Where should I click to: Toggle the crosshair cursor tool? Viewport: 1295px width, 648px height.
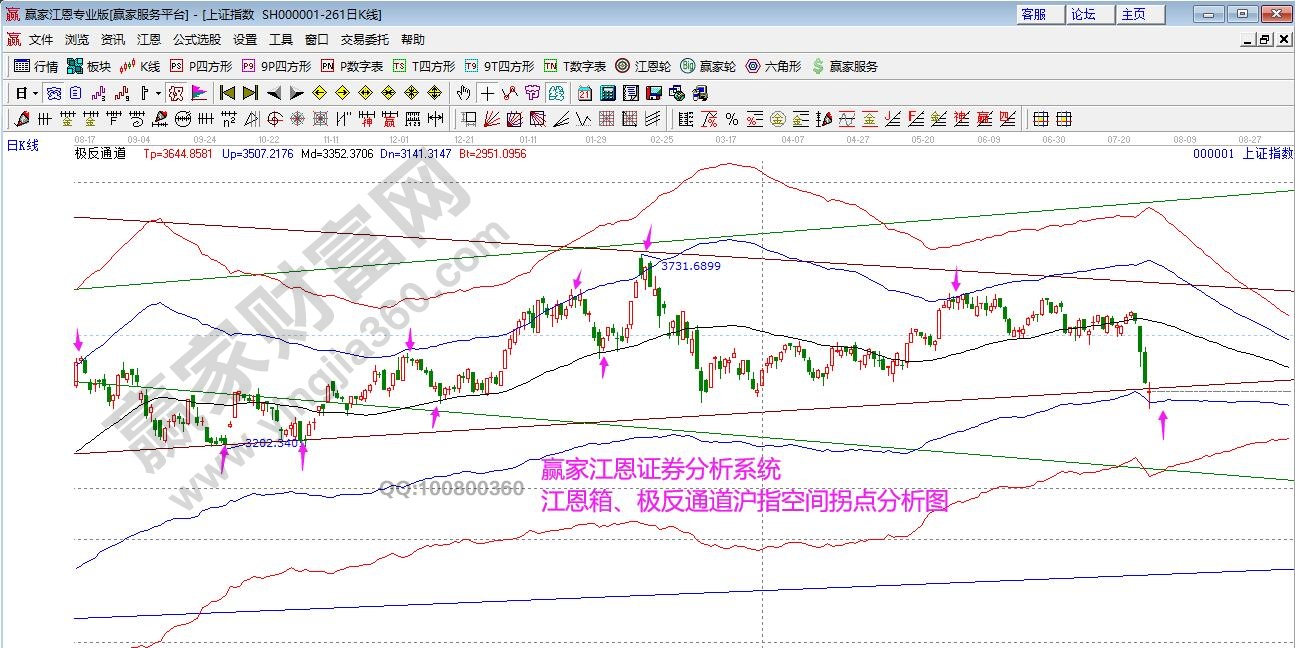[487, 93]
